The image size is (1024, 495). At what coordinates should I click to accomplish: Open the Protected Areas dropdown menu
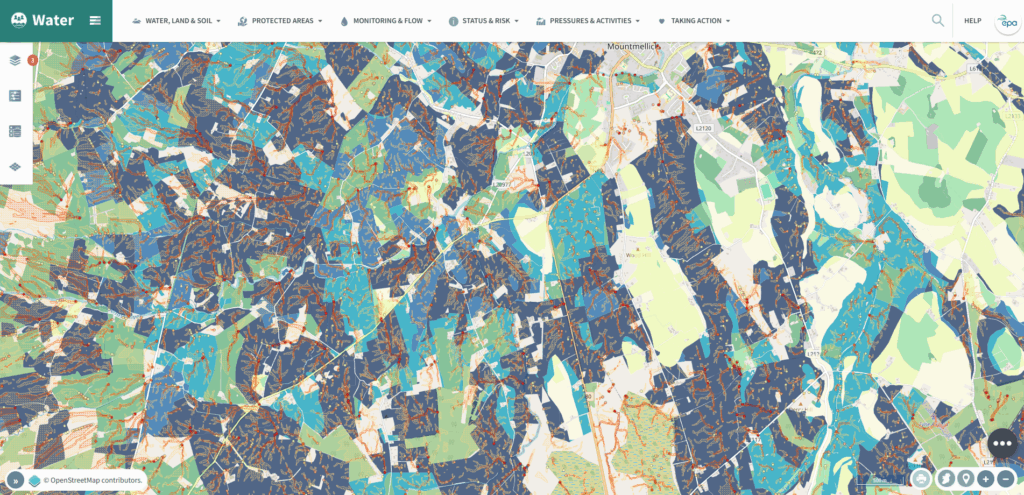point(280,20)
